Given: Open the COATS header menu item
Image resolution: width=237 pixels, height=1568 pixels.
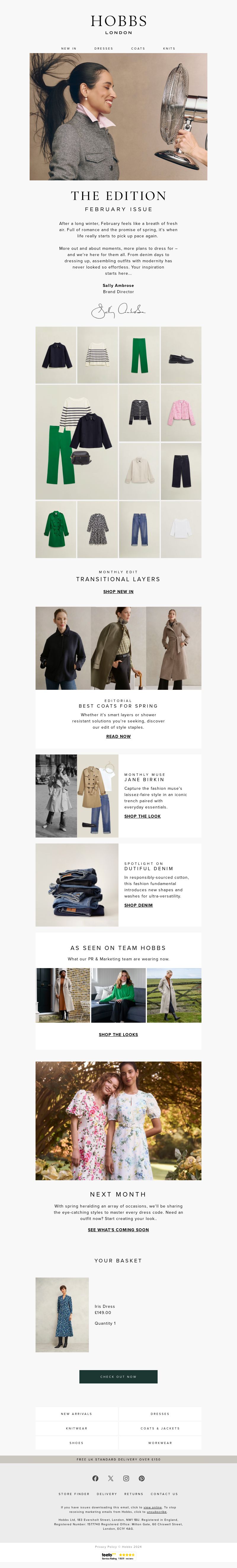Looking at the screenshot, I should 138,48.
